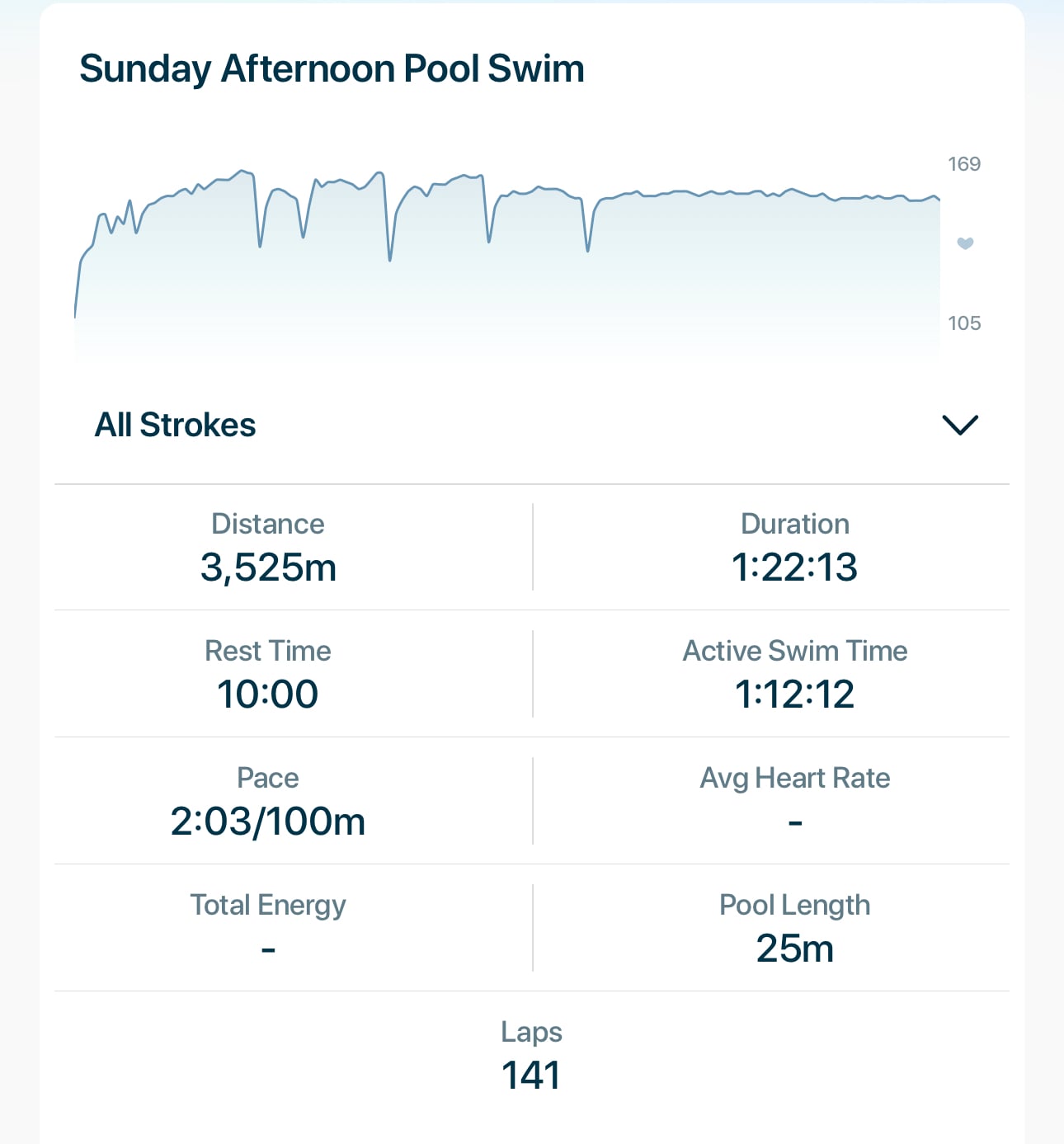The width and height of the screenshot is (1064, 1144).
Task: Click the deepest heart rate dip on chart
Action: pos(390,260)
